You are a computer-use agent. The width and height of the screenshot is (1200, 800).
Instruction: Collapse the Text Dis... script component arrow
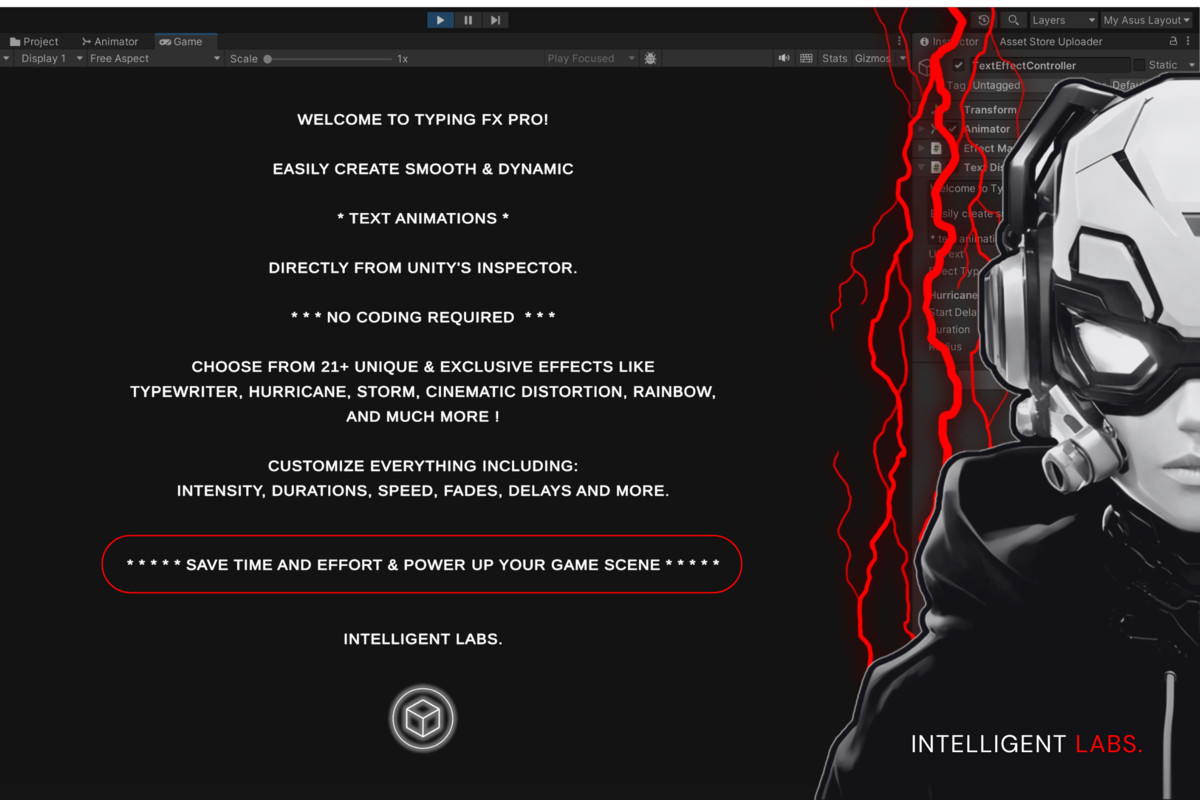tap(921, 167)
